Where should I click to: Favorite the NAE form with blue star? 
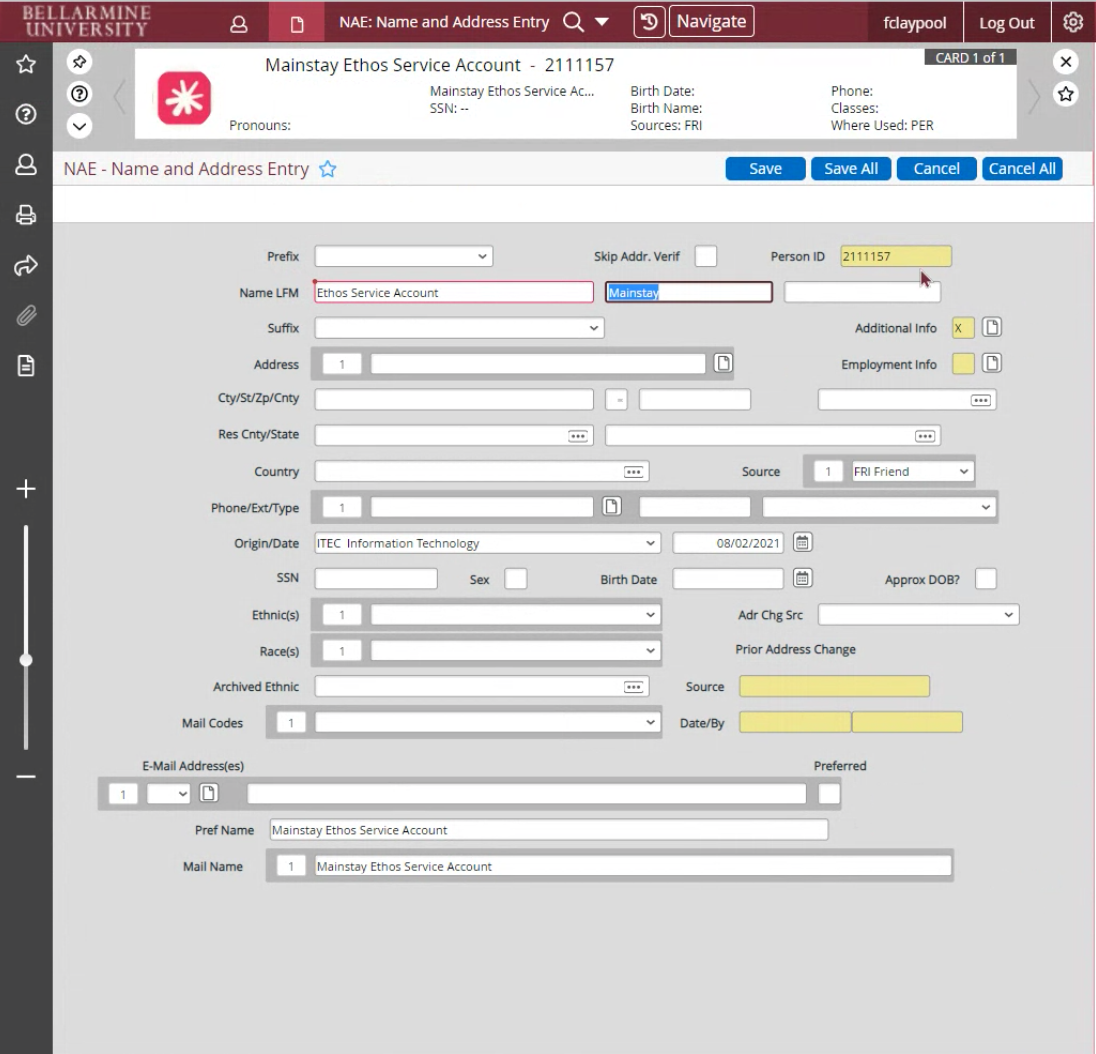(328, 169)
